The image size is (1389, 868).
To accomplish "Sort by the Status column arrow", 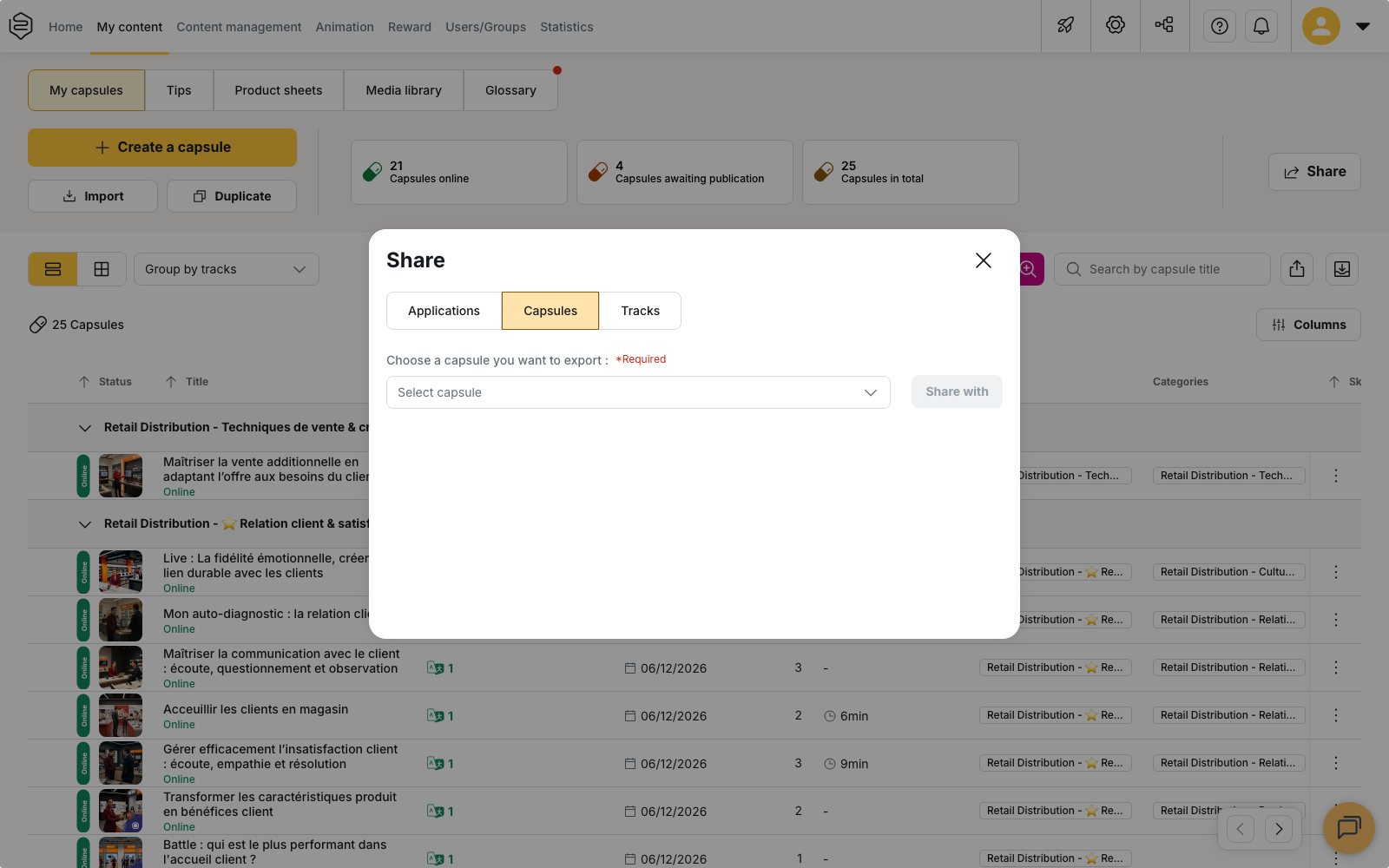I will point(84,382).
